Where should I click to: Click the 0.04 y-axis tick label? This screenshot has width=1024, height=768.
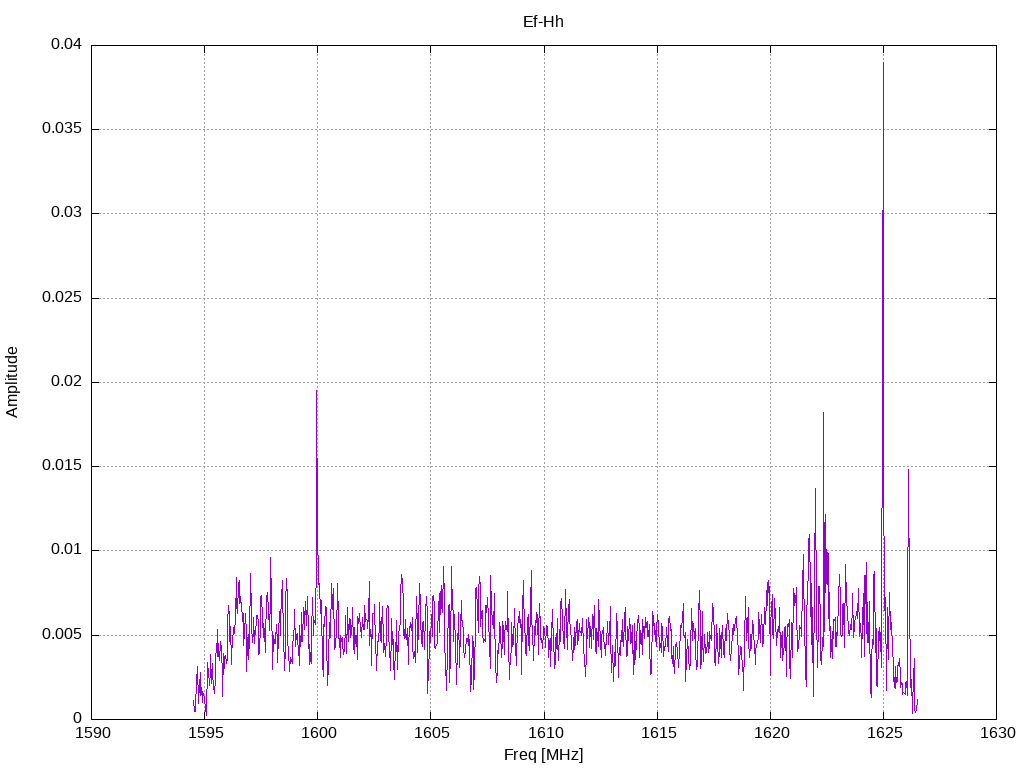[x=67, y=44]
